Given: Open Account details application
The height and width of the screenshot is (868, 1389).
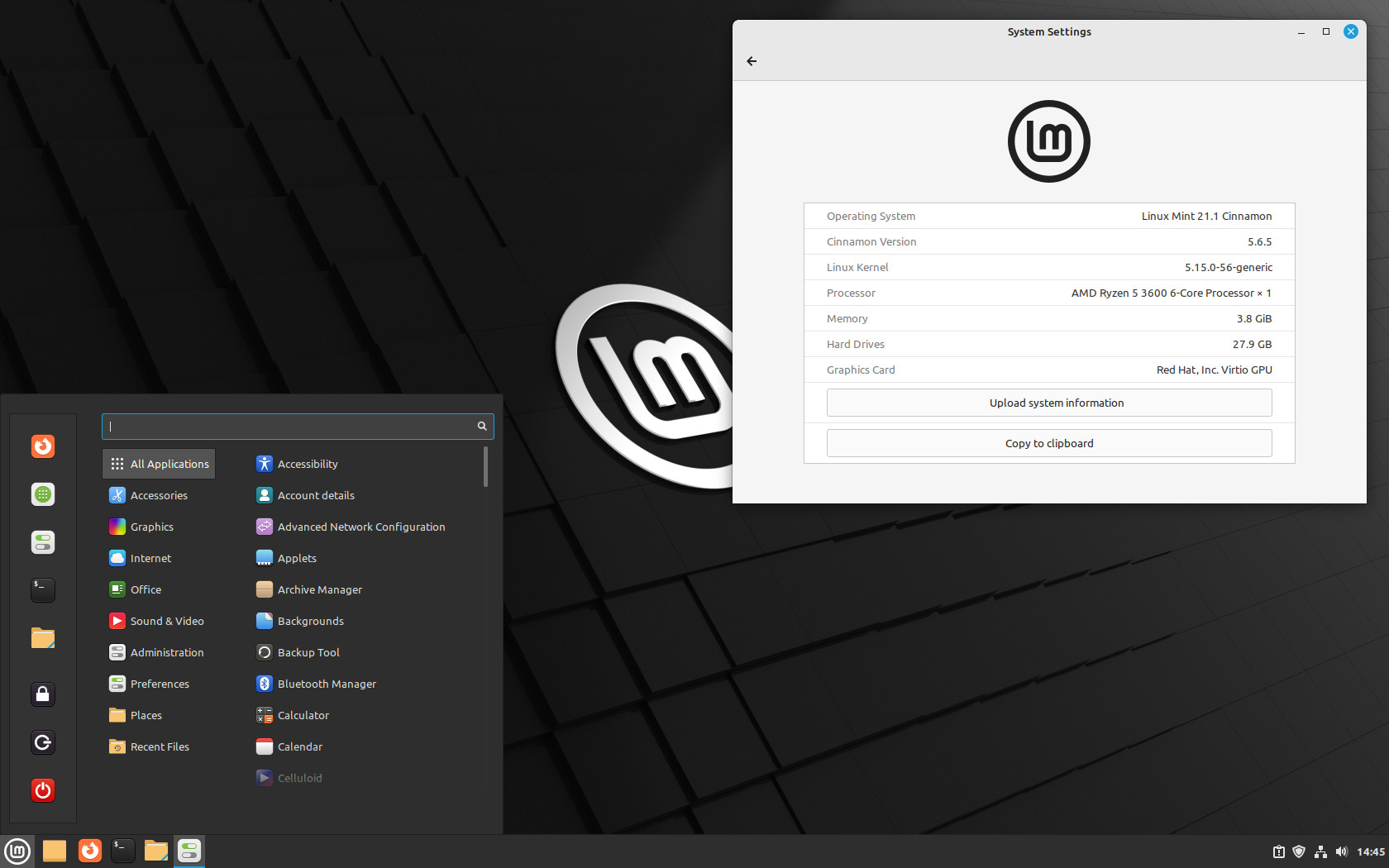Looking at the screenshot, I should (305, 495).
